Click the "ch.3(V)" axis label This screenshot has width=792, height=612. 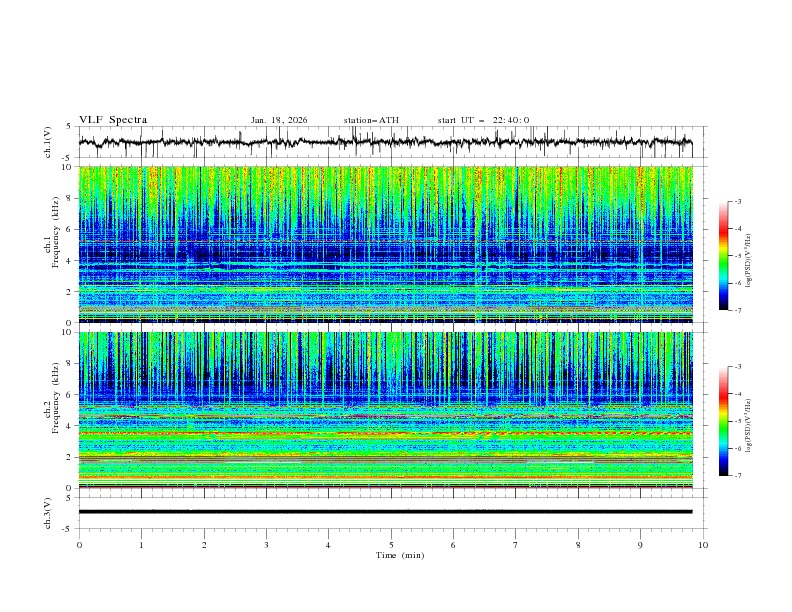[x=48, y=513]
